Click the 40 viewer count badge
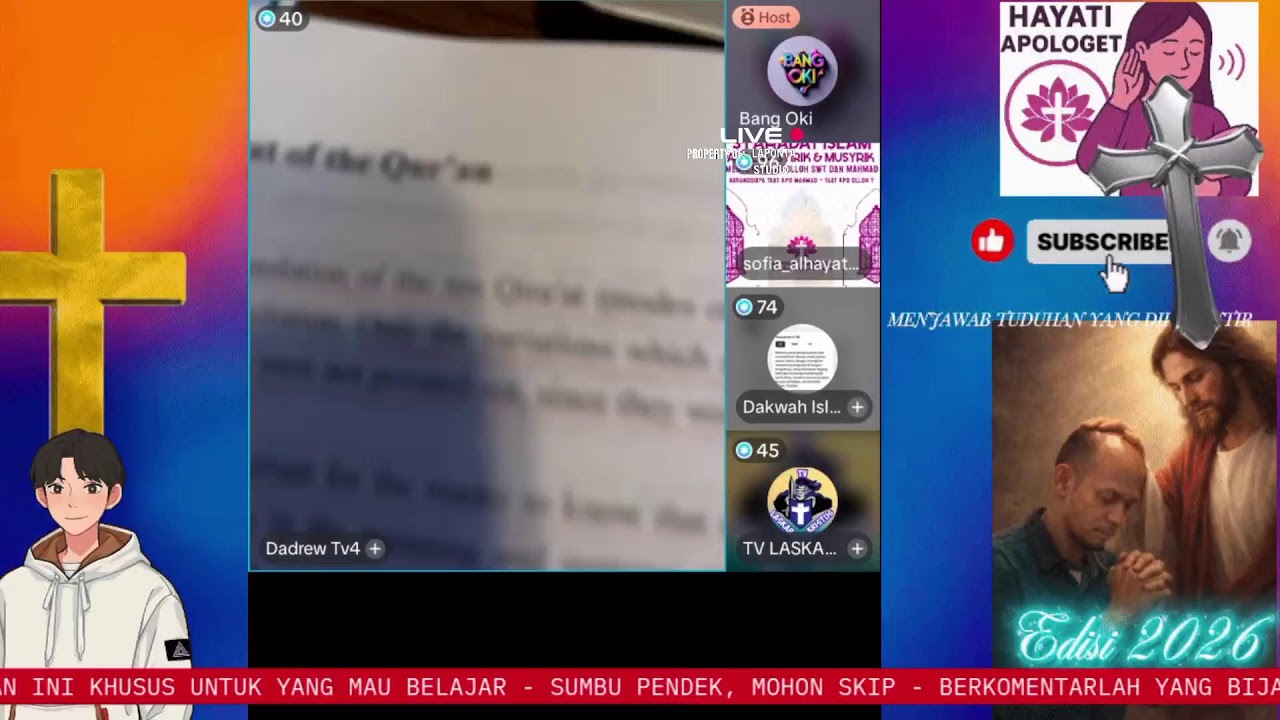1280x720 pixels. point(281,18)
